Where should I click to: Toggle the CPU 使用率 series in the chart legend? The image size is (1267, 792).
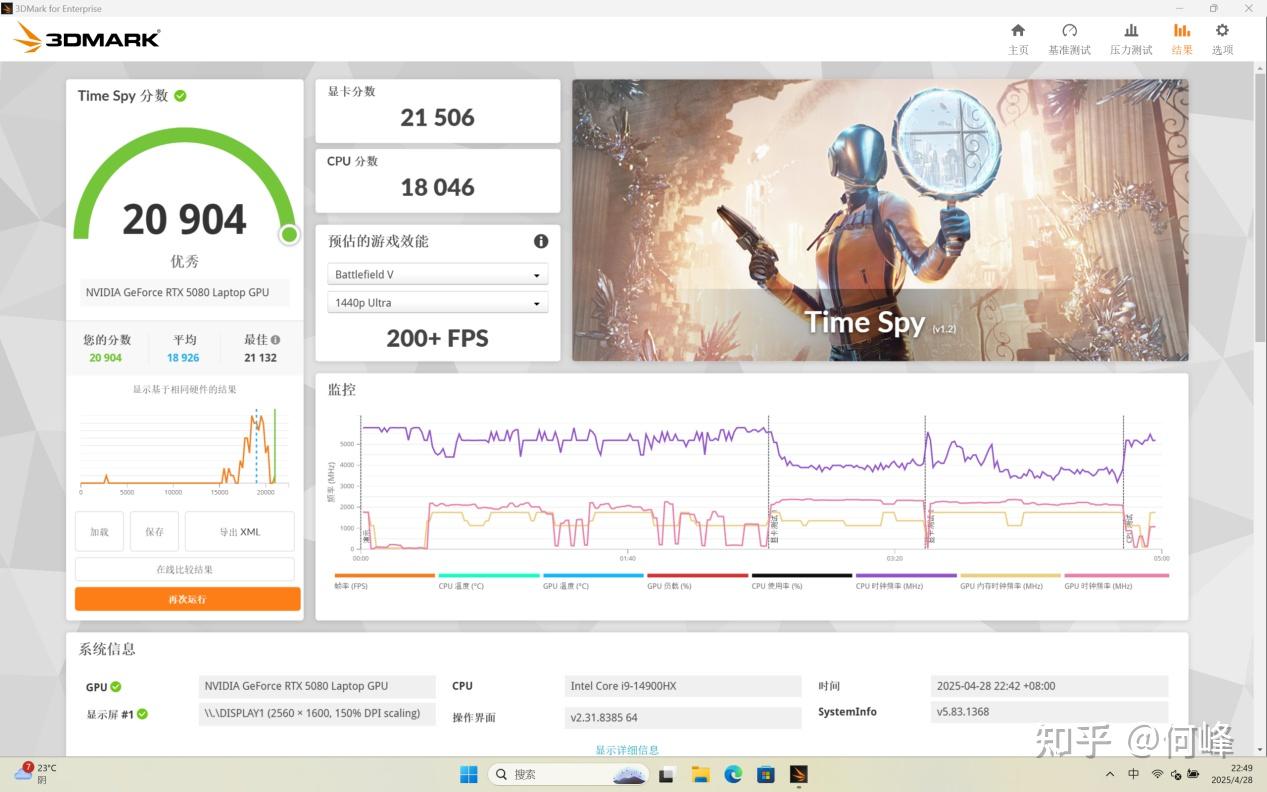tap(777, 585)
